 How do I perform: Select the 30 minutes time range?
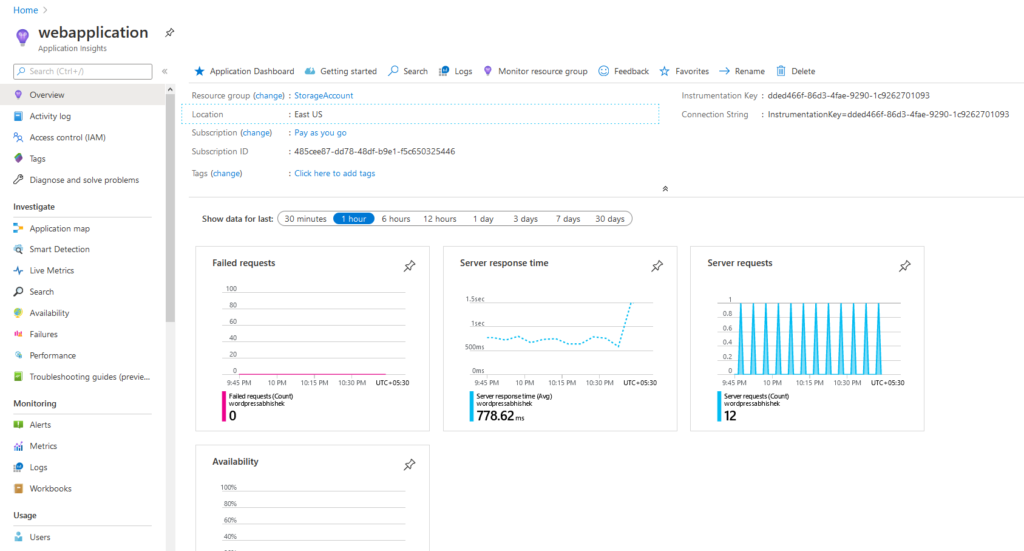[x=305, y=219]
